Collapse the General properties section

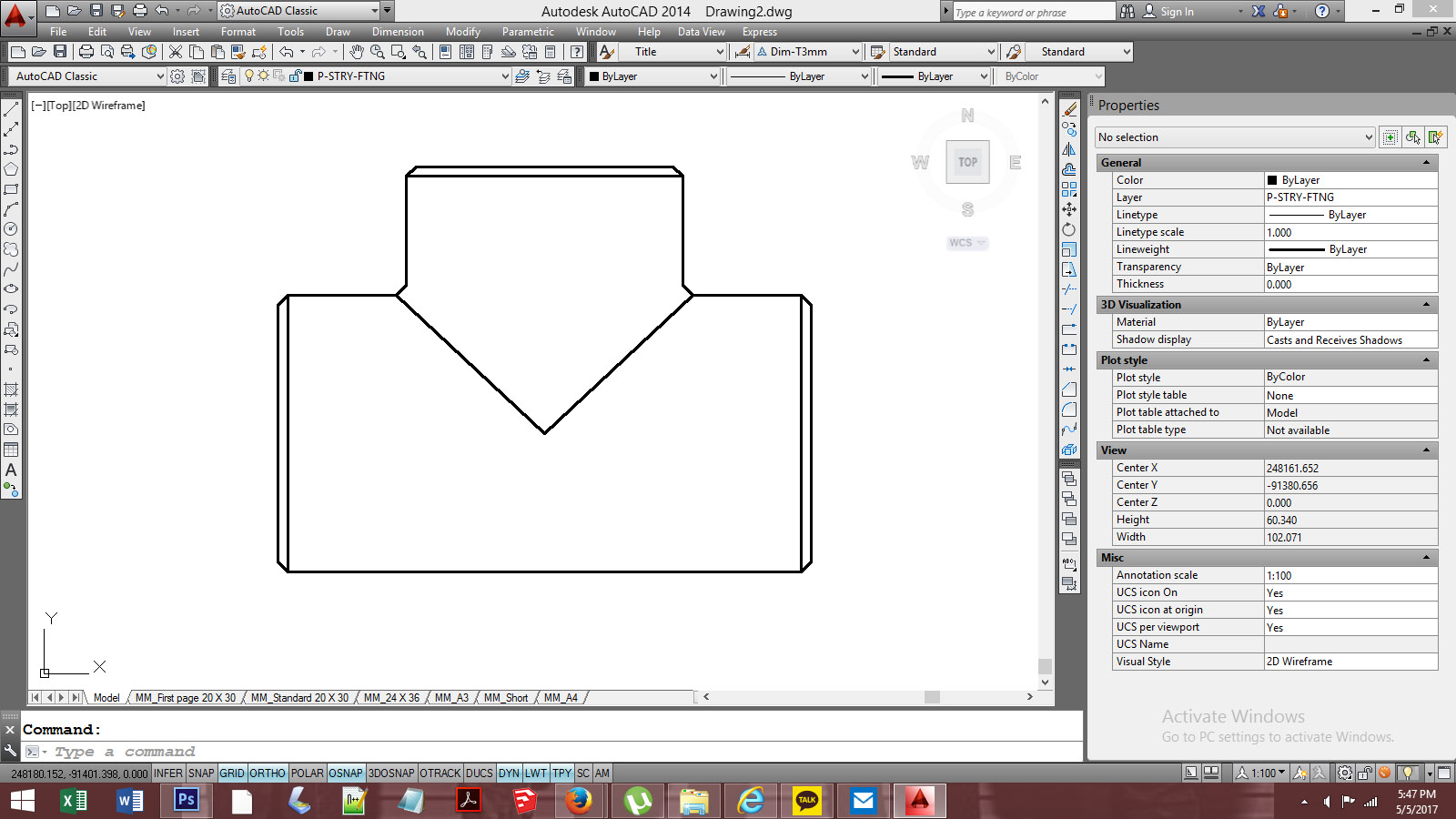point(1426,163)
